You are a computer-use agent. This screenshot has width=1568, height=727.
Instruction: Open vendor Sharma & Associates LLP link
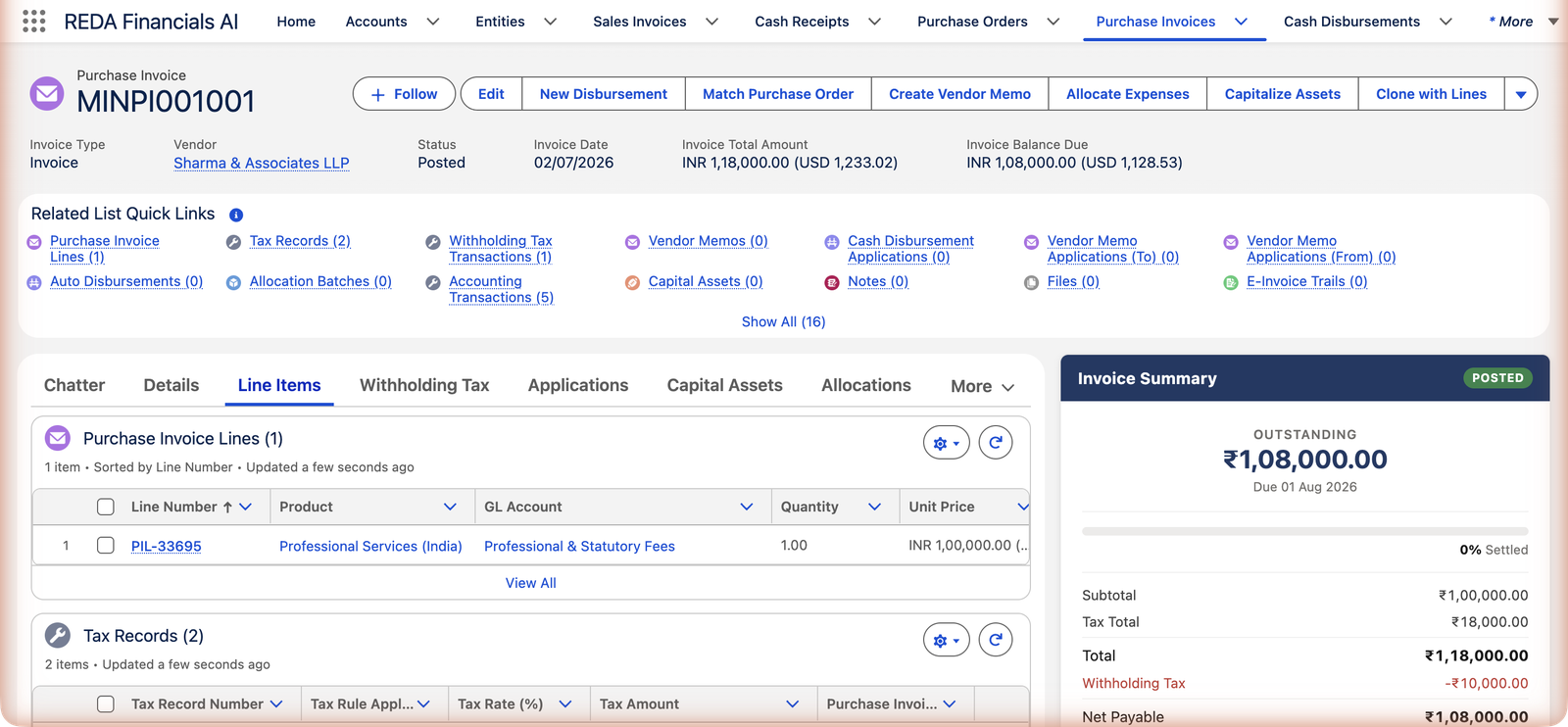(262, 163)
